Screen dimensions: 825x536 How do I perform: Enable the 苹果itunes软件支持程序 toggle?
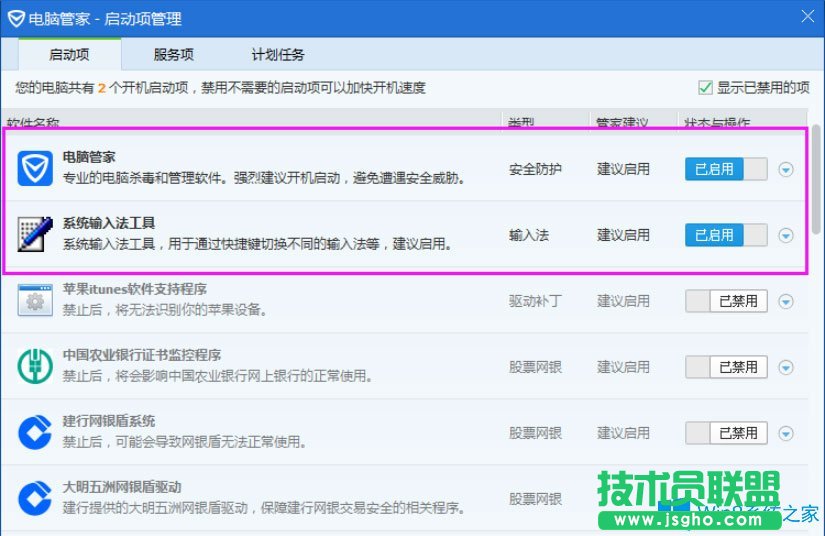(726, 301)
